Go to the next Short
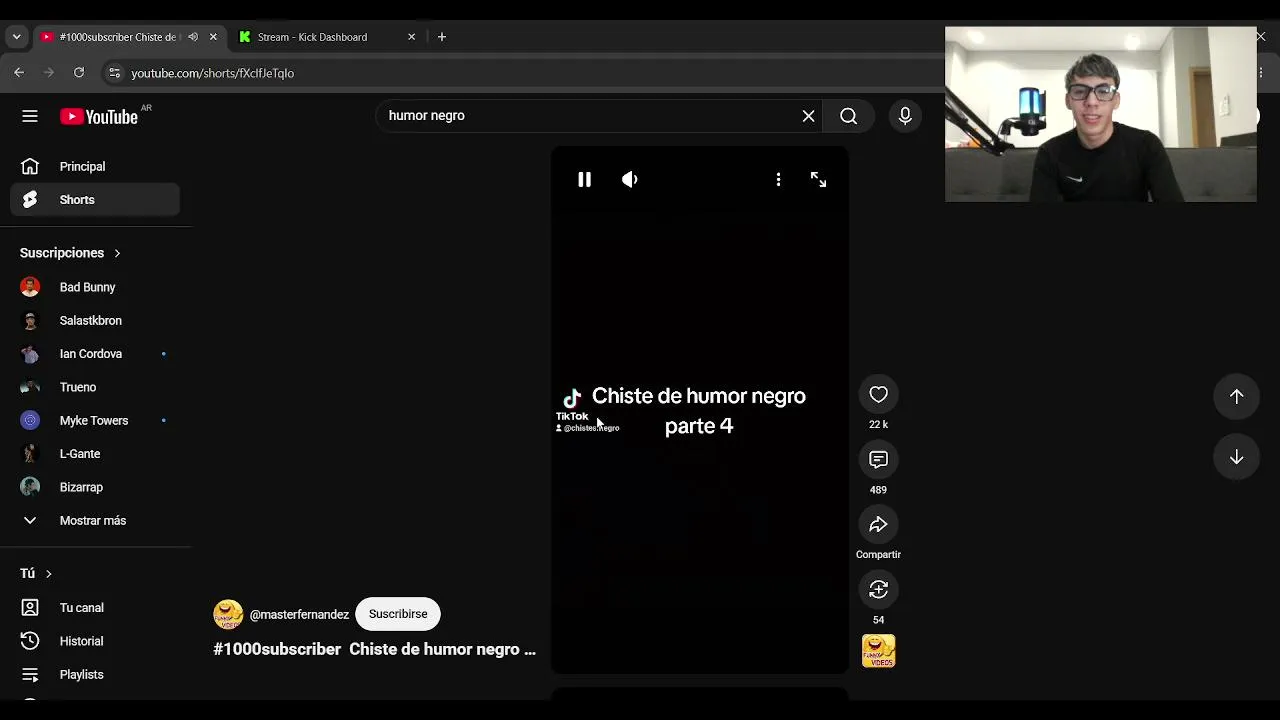The width and height of the screenshot is (1280, 720). click(1236, 457)
